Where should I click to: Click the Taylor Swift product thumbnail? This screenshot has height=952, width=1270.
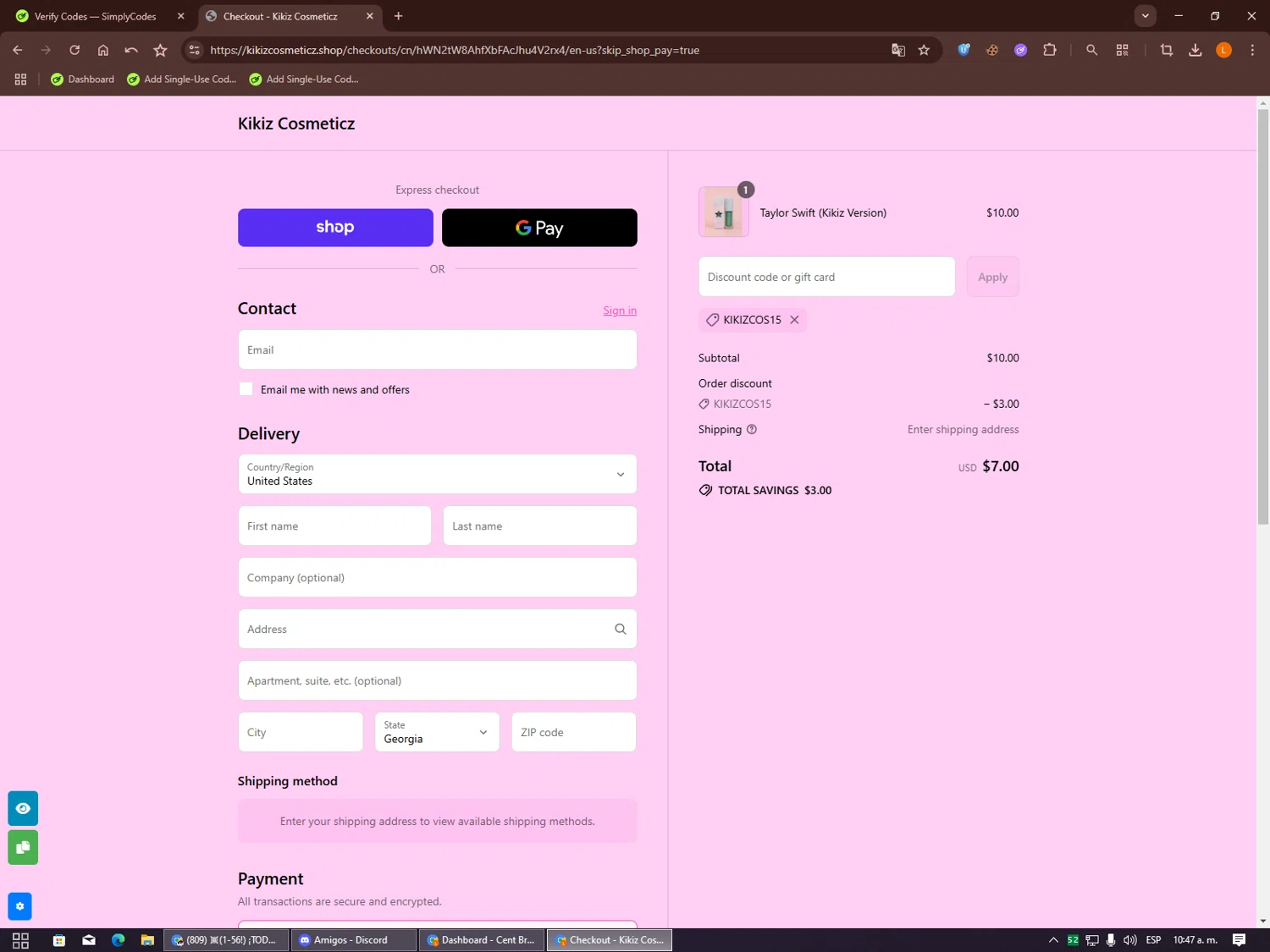click(724, 212)
